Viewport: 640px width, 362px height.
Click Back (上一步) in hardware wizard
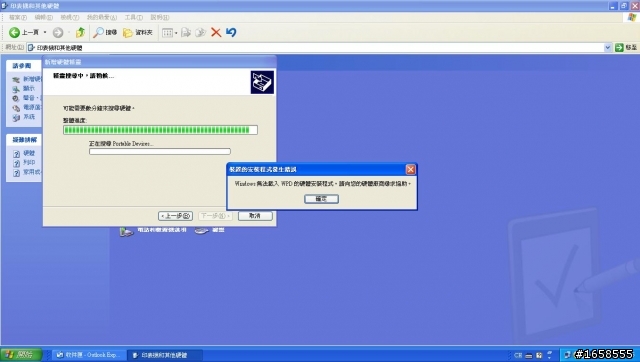[x=176, y=215]
